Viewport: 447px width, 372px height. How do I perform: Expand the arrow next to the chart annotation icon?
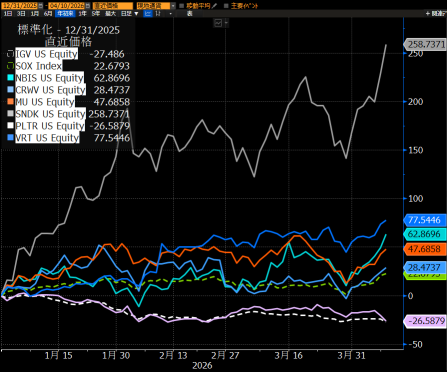tap(226, 23)
